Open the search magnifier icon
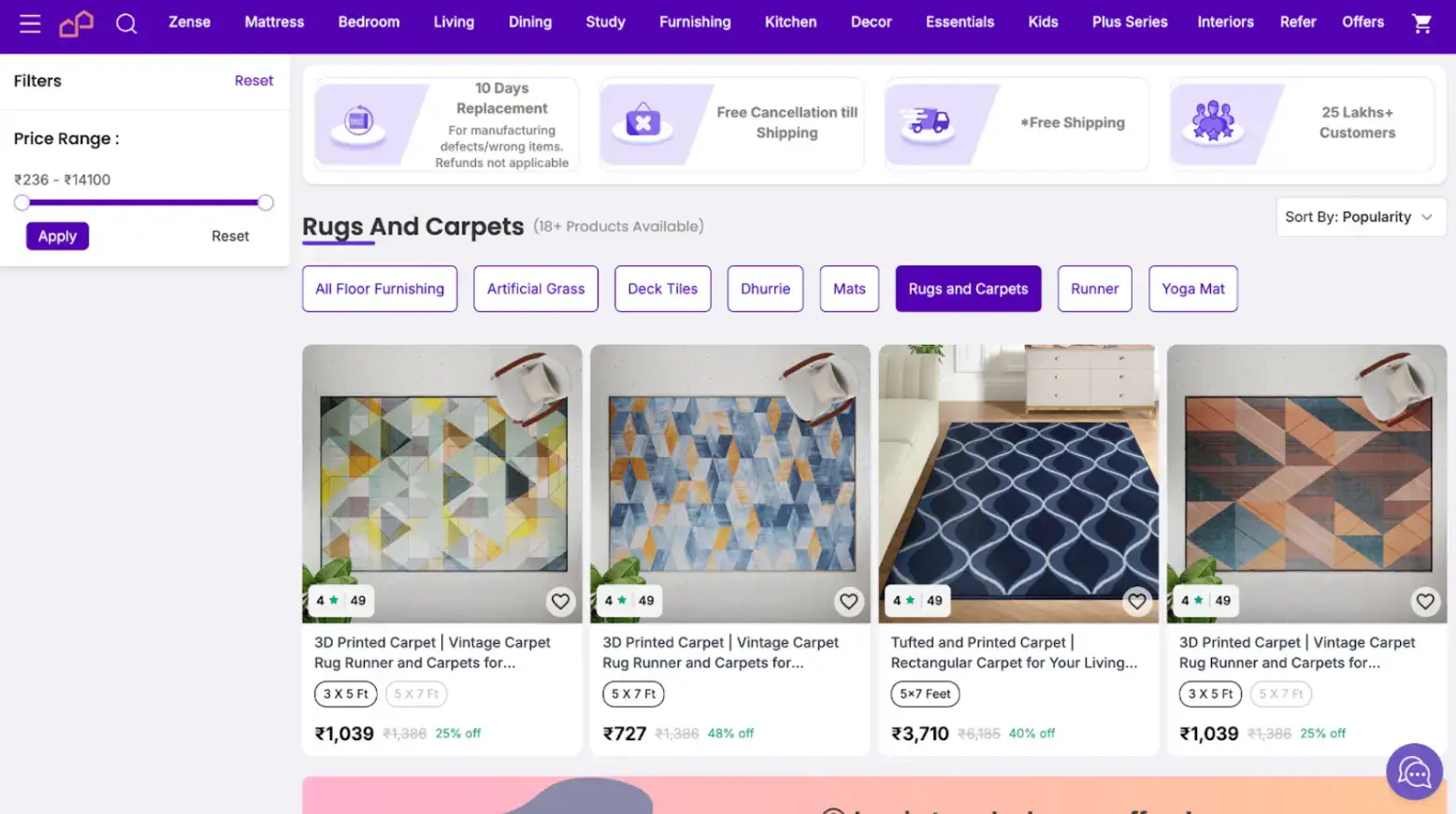Viewport: 1456px width, 814px height. (x=126, y=23)
